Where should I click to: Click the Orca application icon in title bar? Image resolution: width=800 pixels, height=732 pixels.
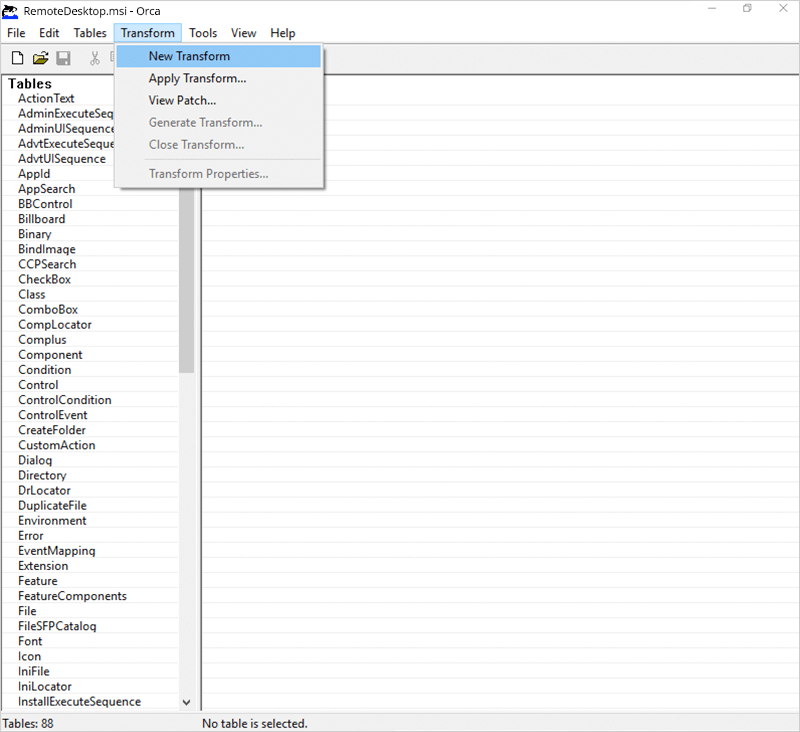point(11,9)
